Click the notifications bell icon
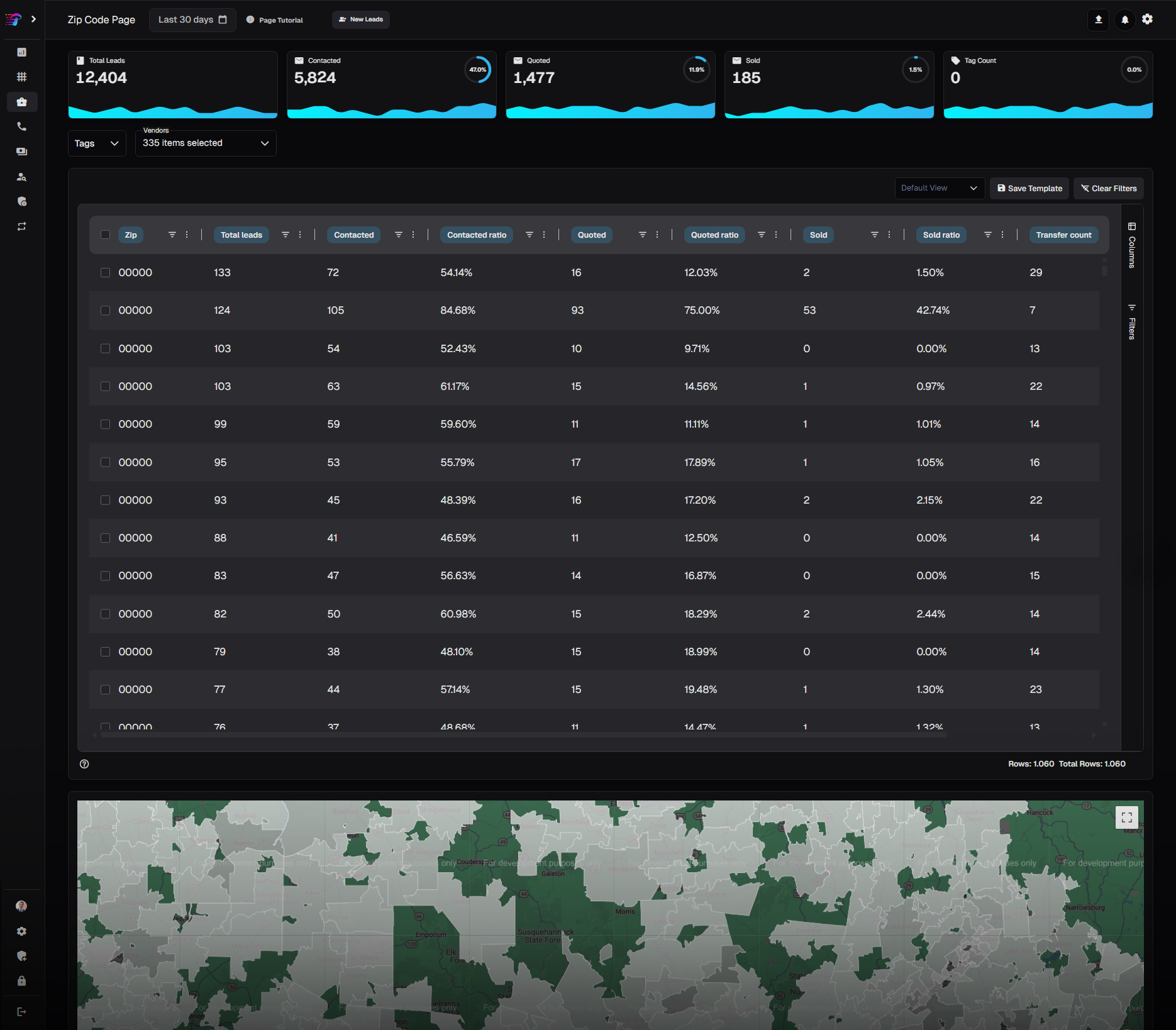The image size is (1176, 1030). [x=1124, y=19]
